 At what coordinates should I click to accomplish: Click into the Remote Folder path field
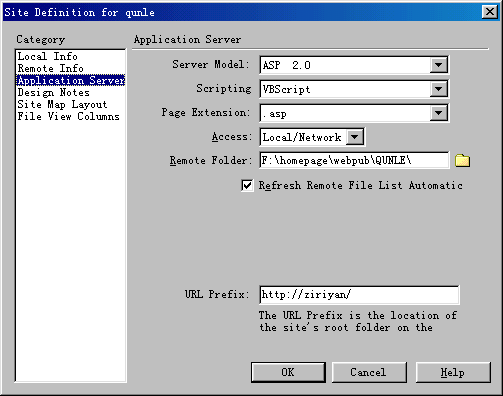tap(354, 160)
